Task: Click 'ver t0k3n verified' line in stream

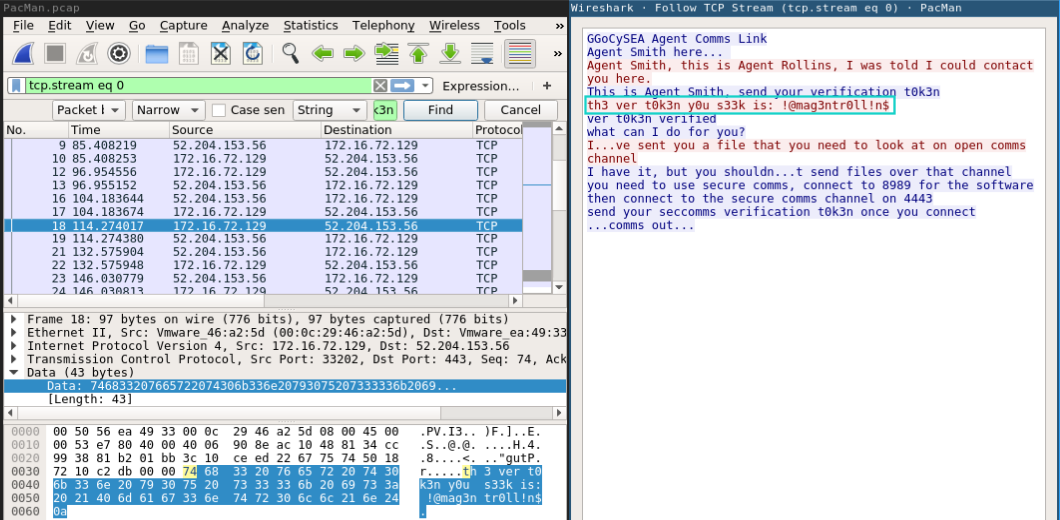Action: (652, 119)
